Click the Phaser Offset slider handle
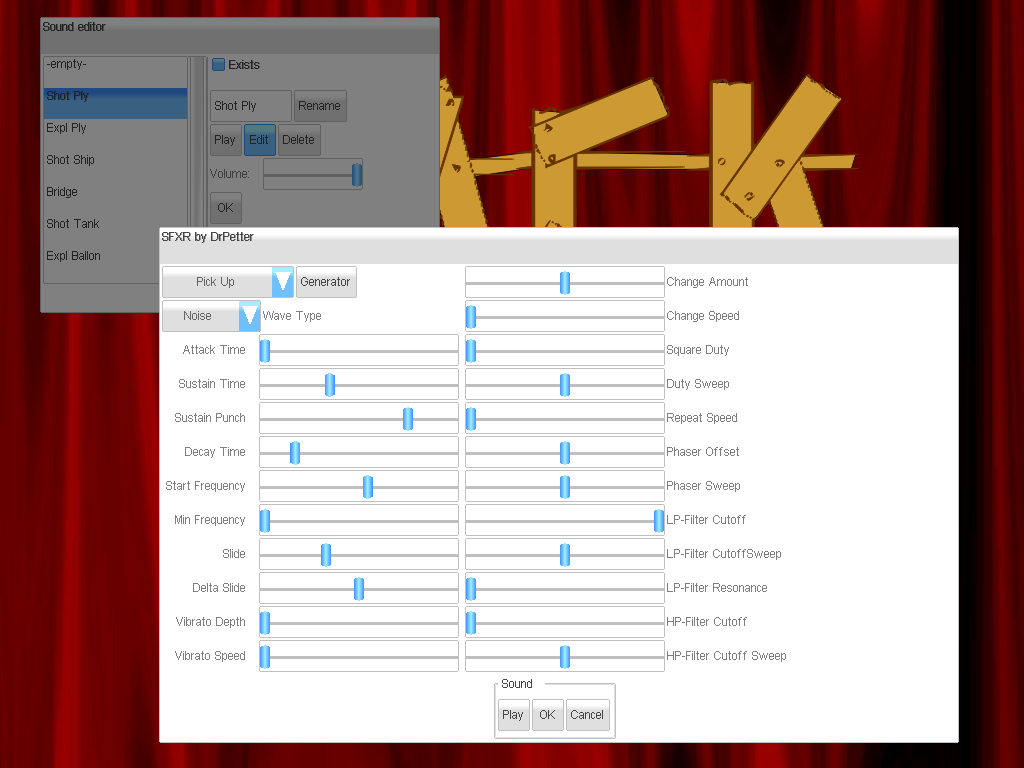 tap(565, 453)
